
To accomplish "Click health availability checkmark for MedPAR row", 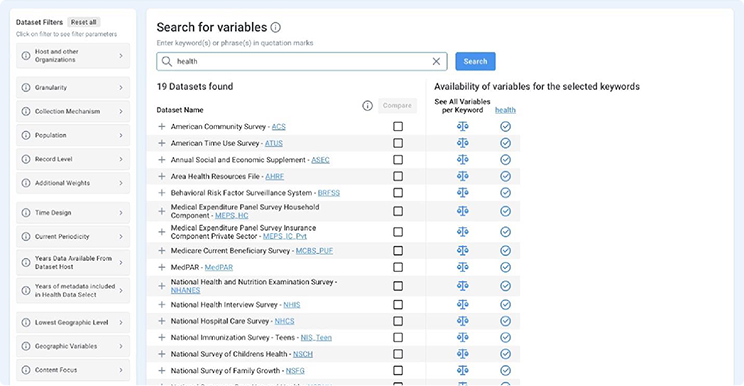I will (505, 267).
